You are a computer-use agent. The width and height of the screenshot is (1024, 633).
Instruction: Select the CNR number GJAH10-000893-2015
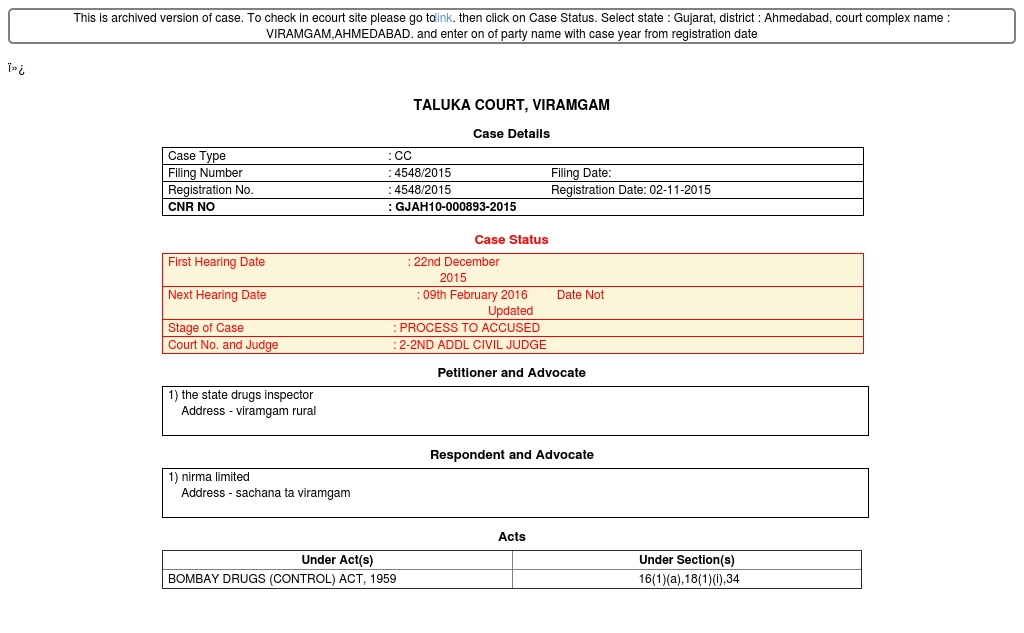[455, 207]
